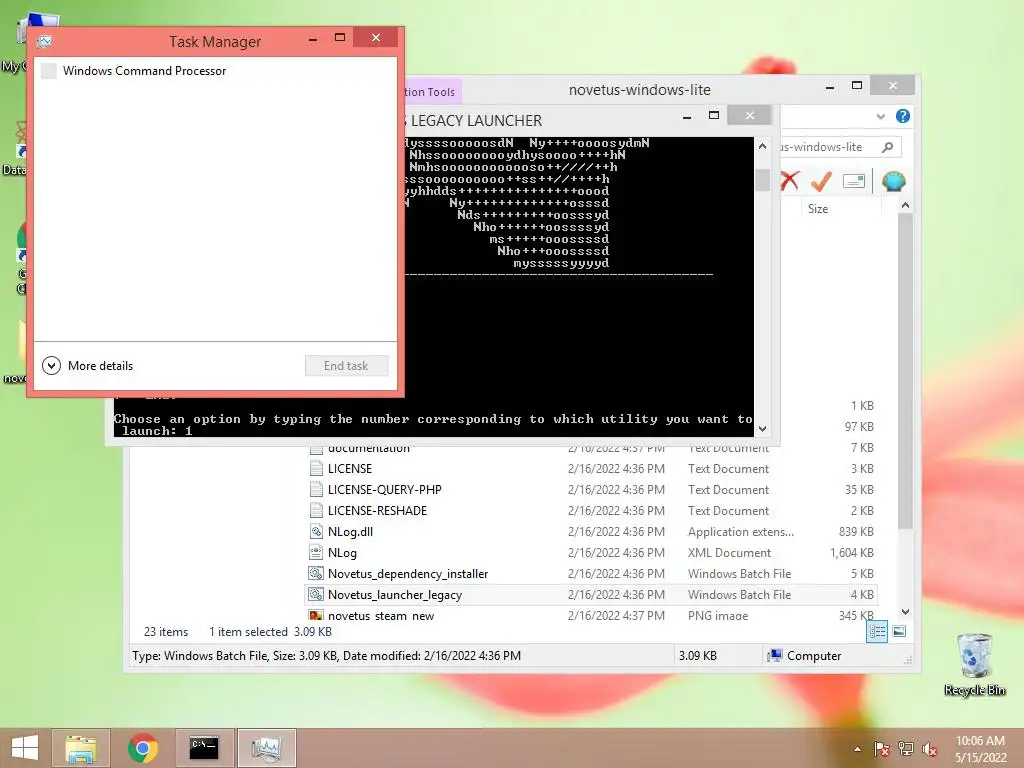Select the LICENSE-QUERY-PHP file
Image resolution: width=1024 pixels, height=768 pixels.
click(591, 490)
